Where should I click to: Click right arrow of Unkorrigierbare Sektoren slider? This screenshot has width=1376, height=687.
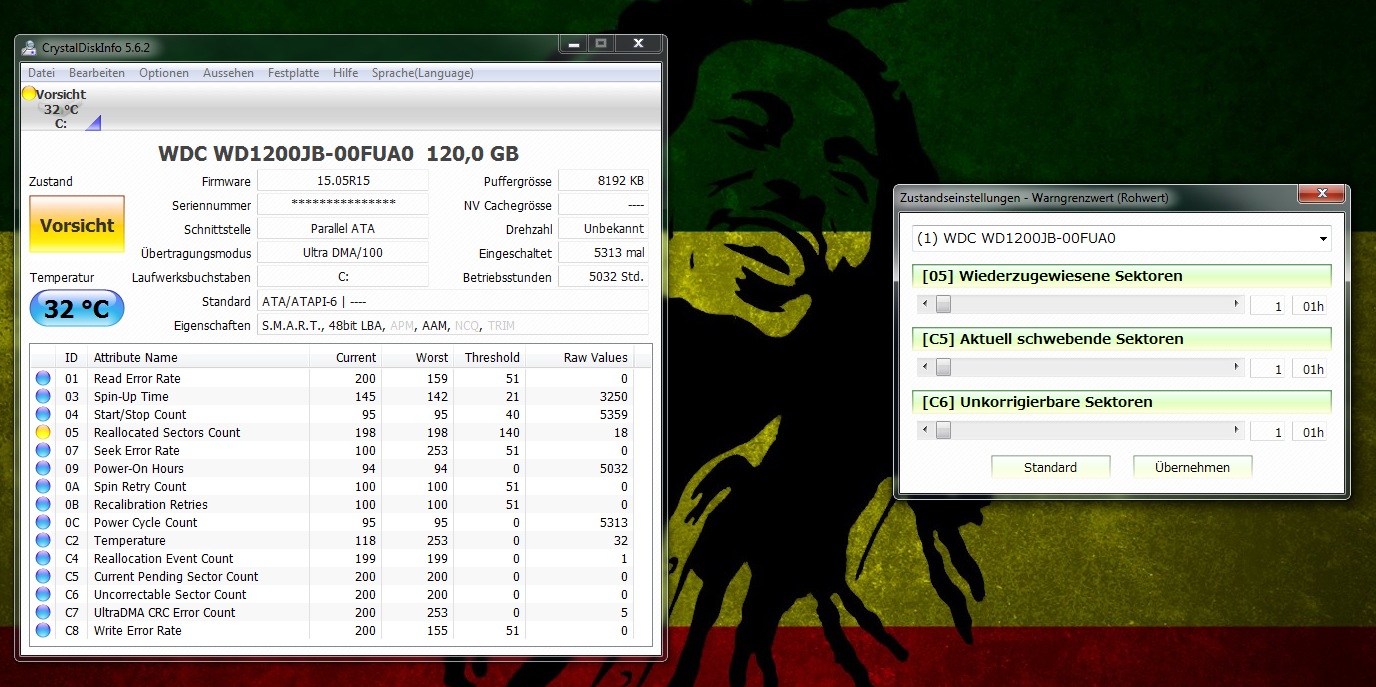pos(1236,431)
